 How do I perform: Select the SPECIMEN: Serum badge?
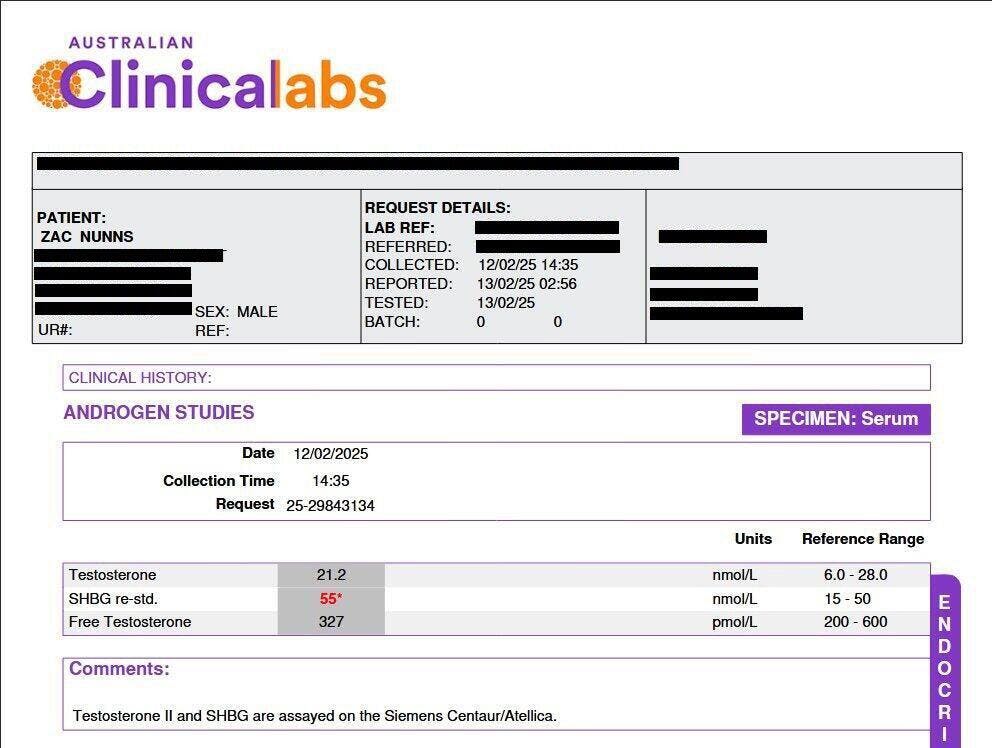(x=836, y=419)
